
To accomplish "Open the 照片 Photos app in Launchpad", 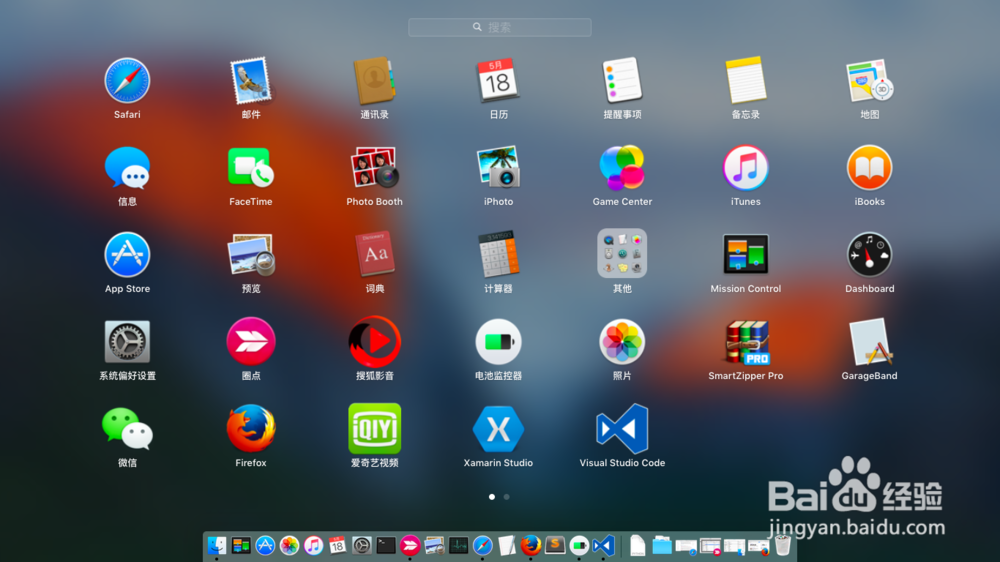I will [622, 342].
